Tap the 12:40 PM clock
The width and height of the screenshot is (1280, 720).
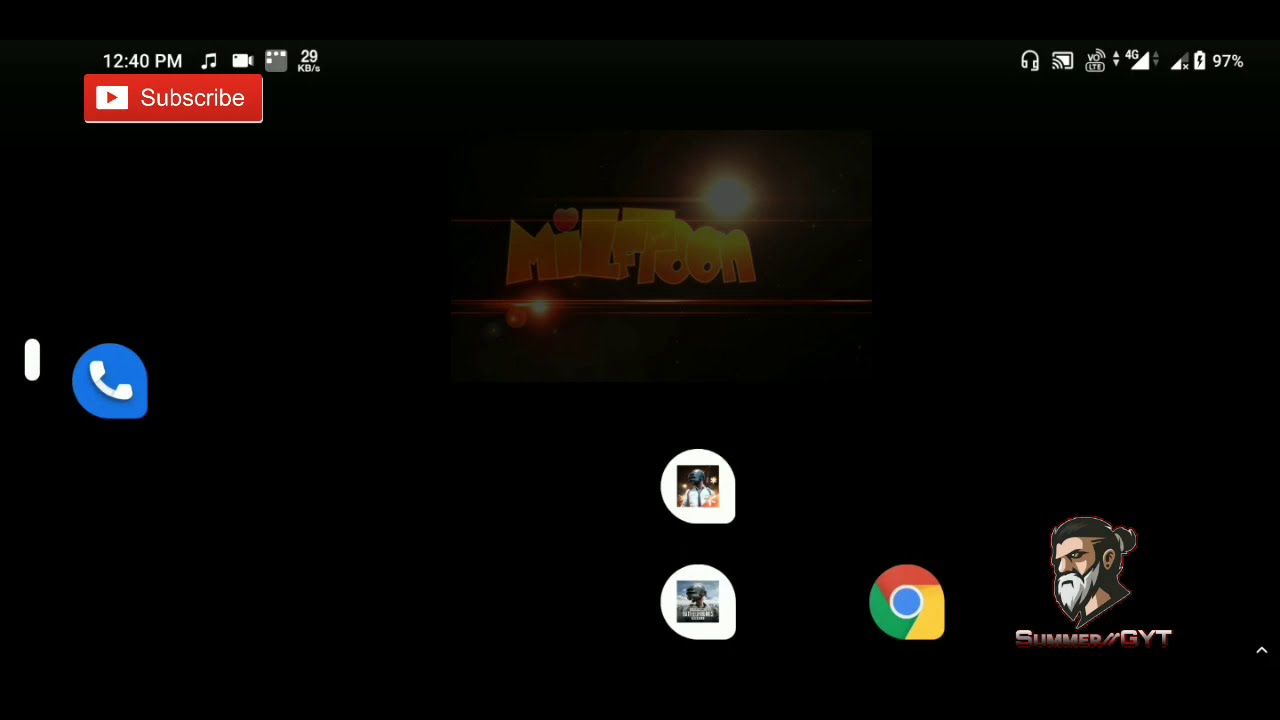pos(142,61)
